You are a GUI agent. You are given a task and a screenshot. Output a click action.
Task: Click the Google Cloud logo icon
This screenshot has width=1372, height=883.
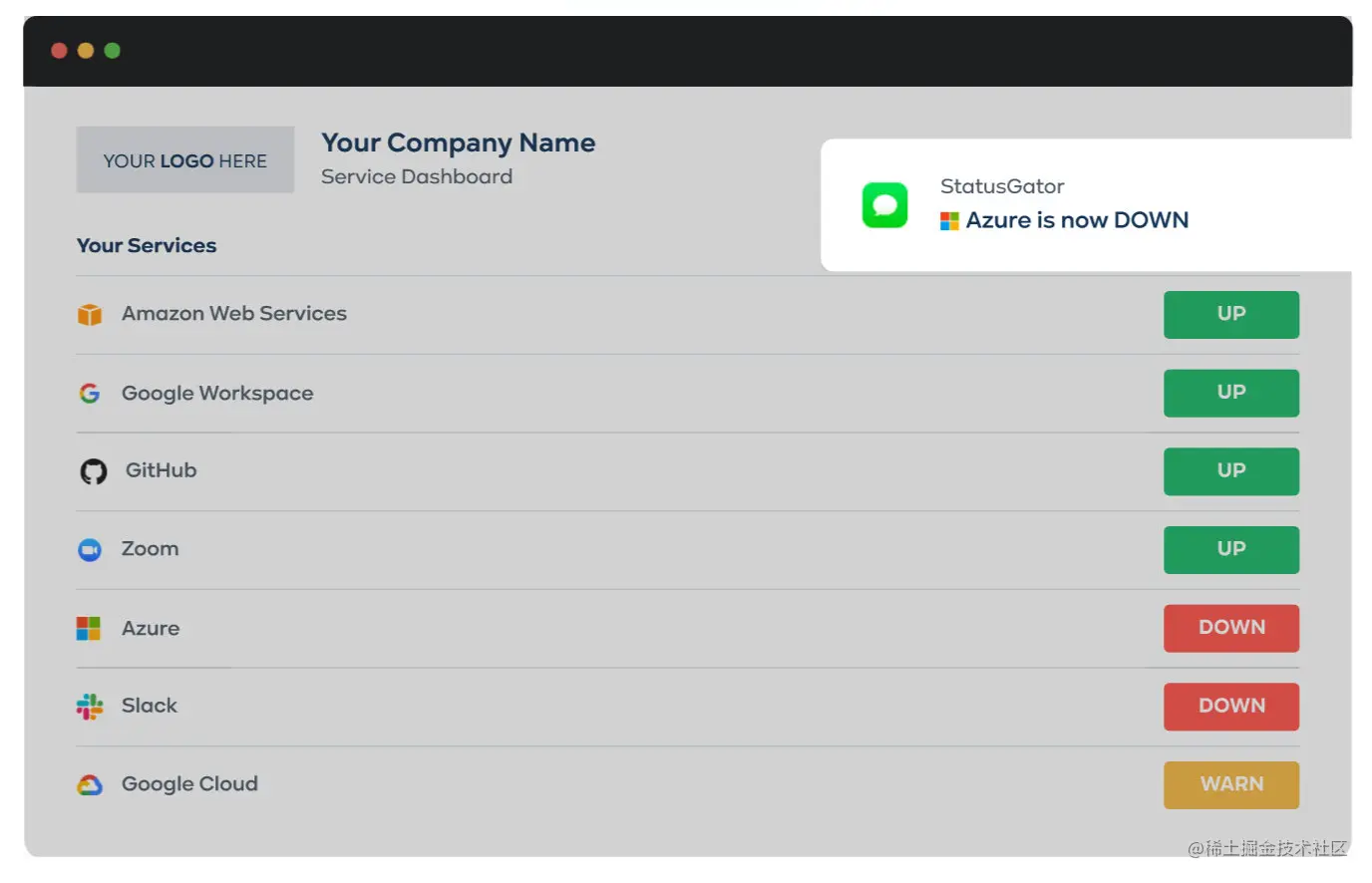tap(90, 785)
